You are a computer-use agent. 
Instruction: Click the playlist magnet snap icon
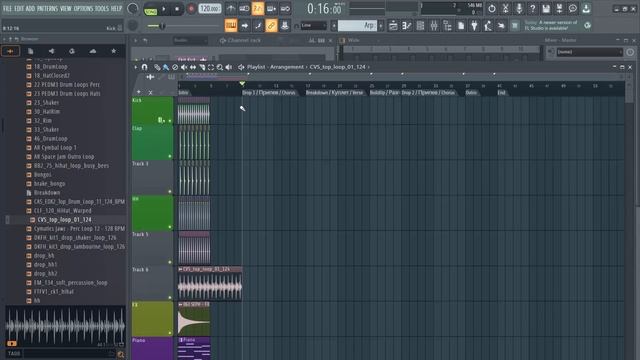(144, 67)
